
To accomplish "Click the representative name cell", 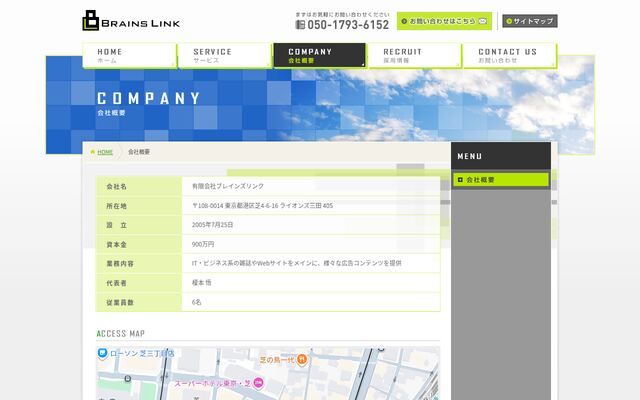I will tap(311, 282).
